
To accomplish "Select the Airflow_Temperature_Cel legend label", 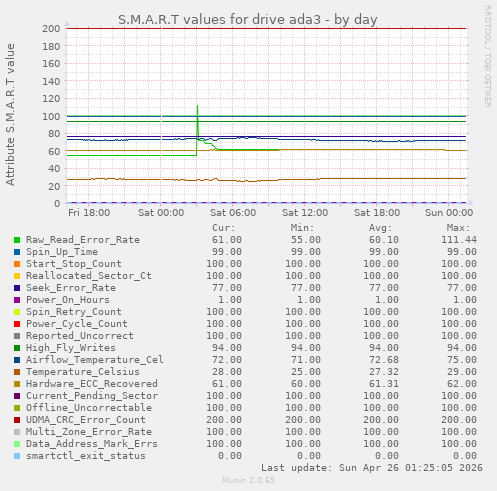I will pos(95,360).
